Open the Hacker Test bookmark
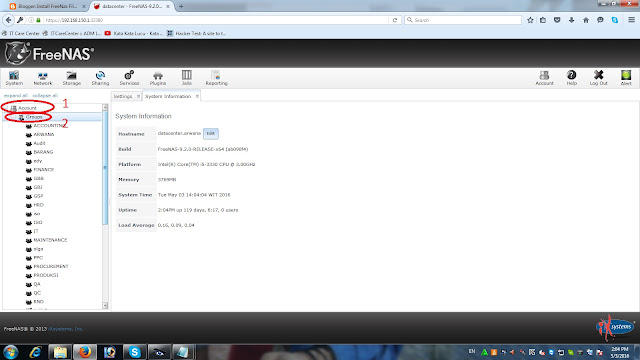The width and height of the screenshot is (640, 360). [x=196, y=33]
